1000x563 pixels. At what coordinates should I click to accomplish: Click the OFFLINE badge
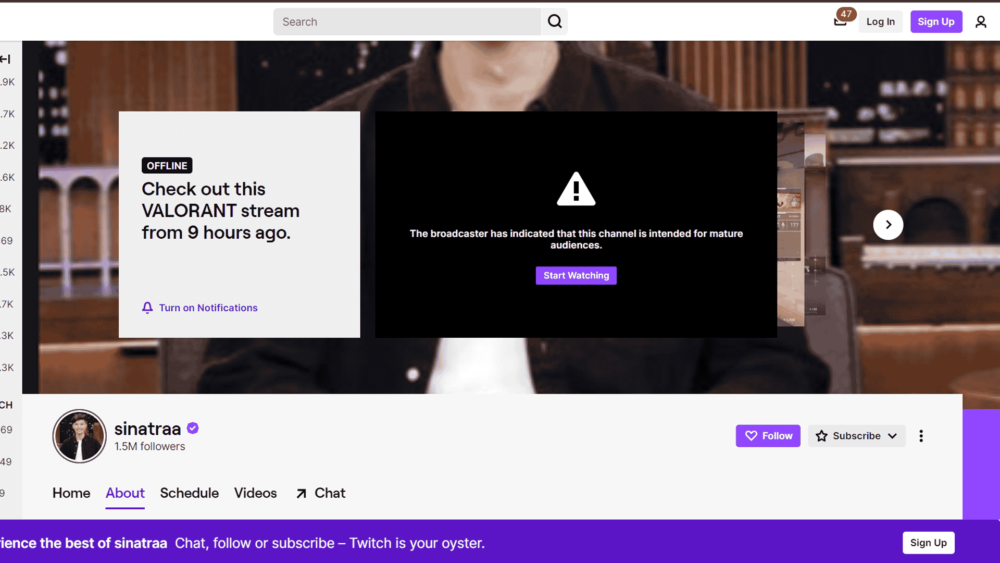pos(166,166)
